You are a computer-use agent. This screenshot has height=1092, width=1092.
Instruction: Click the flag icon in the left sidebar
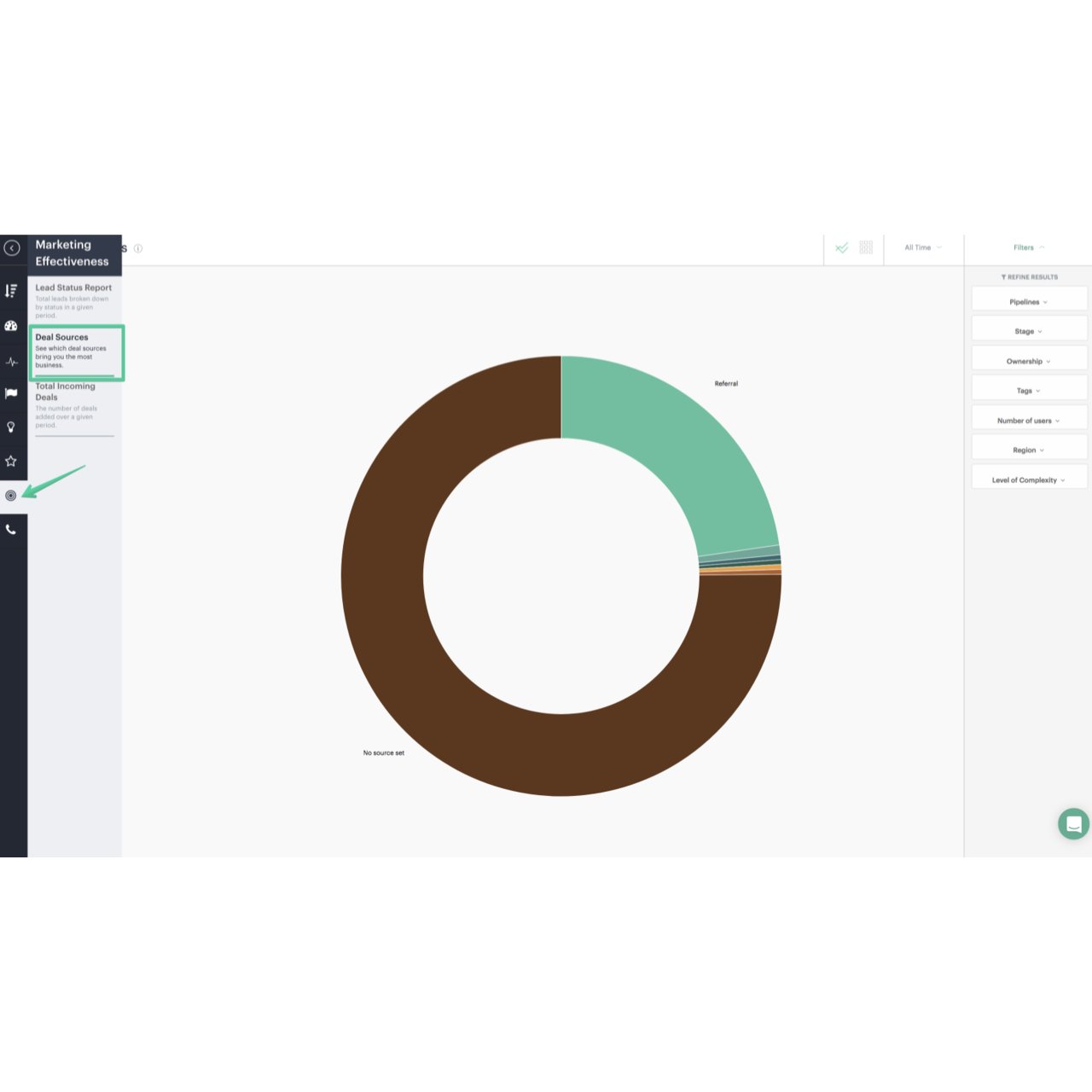[12, 393]
